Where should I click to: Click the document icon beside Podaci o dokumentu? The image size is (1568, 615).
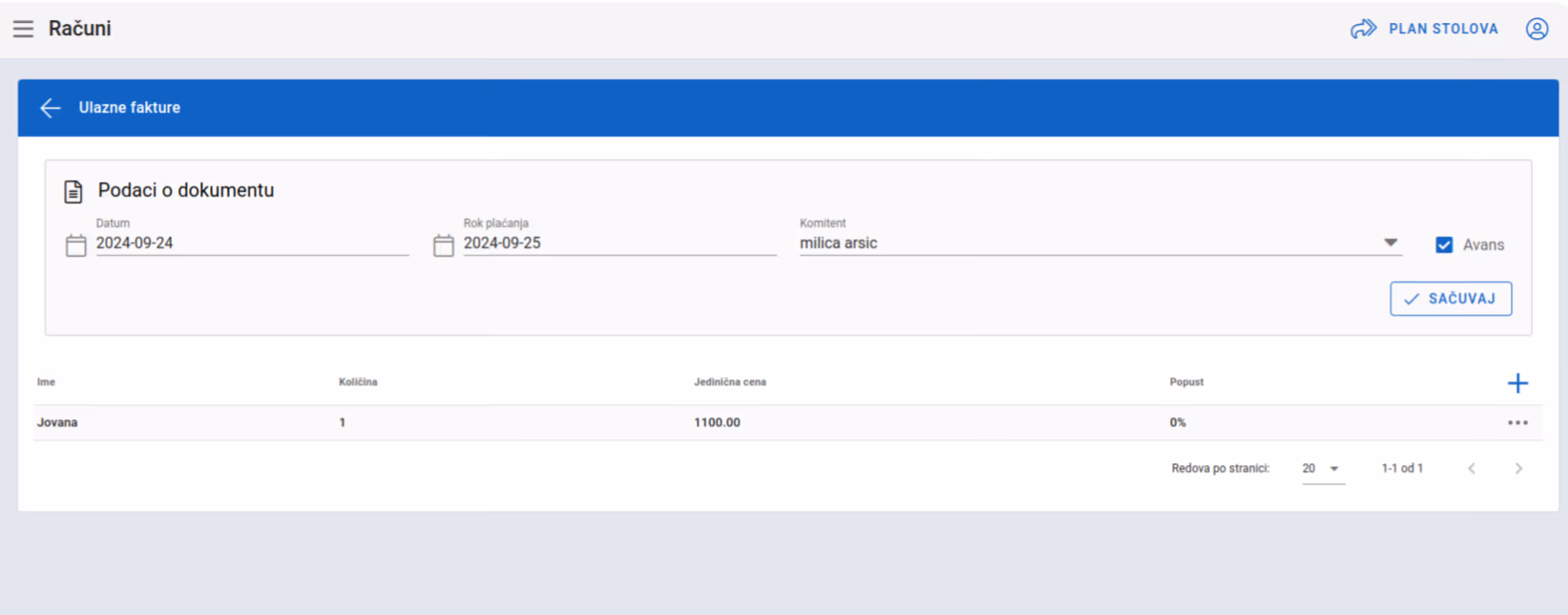(73, 191)
